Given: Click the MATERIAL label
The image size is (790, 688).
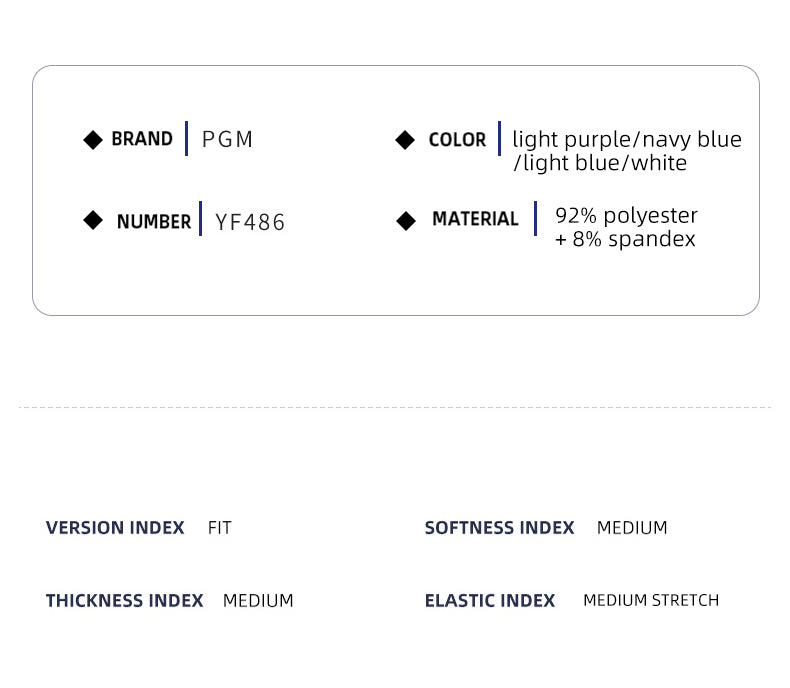Looking at the screenshot, I should click(475, 219).
